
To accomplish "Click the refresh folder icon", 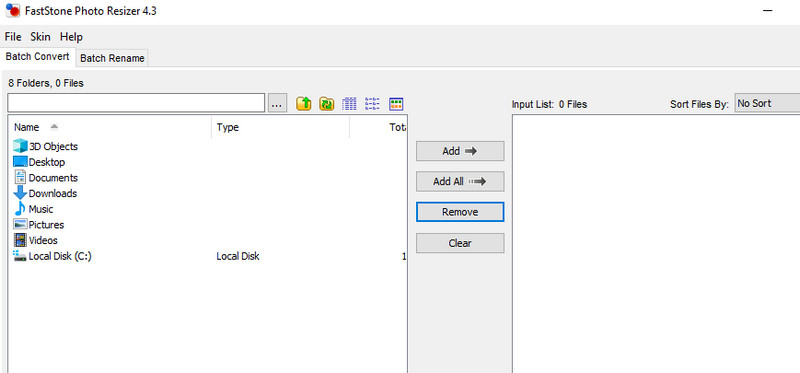I will [x=327, y=104].
